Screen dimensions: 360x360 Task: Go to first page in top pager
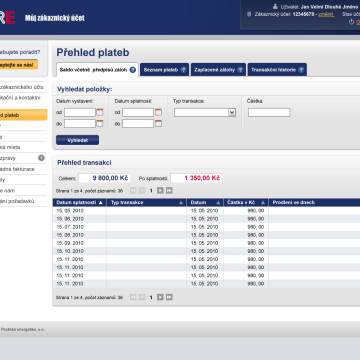[133, 190]
